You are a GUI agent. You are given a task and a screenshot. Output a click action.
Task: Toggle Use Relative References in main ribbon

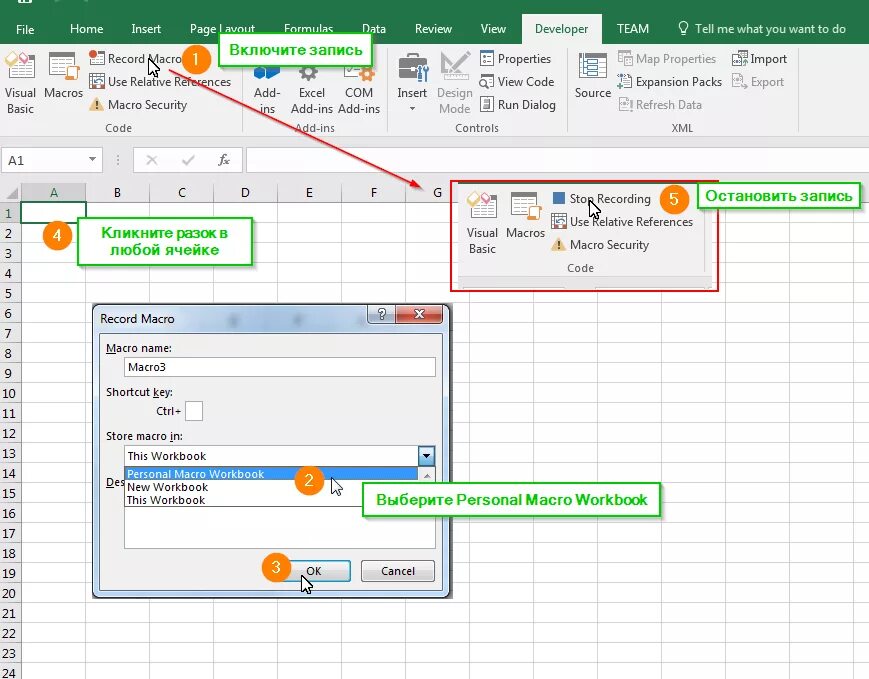(160, 81)
